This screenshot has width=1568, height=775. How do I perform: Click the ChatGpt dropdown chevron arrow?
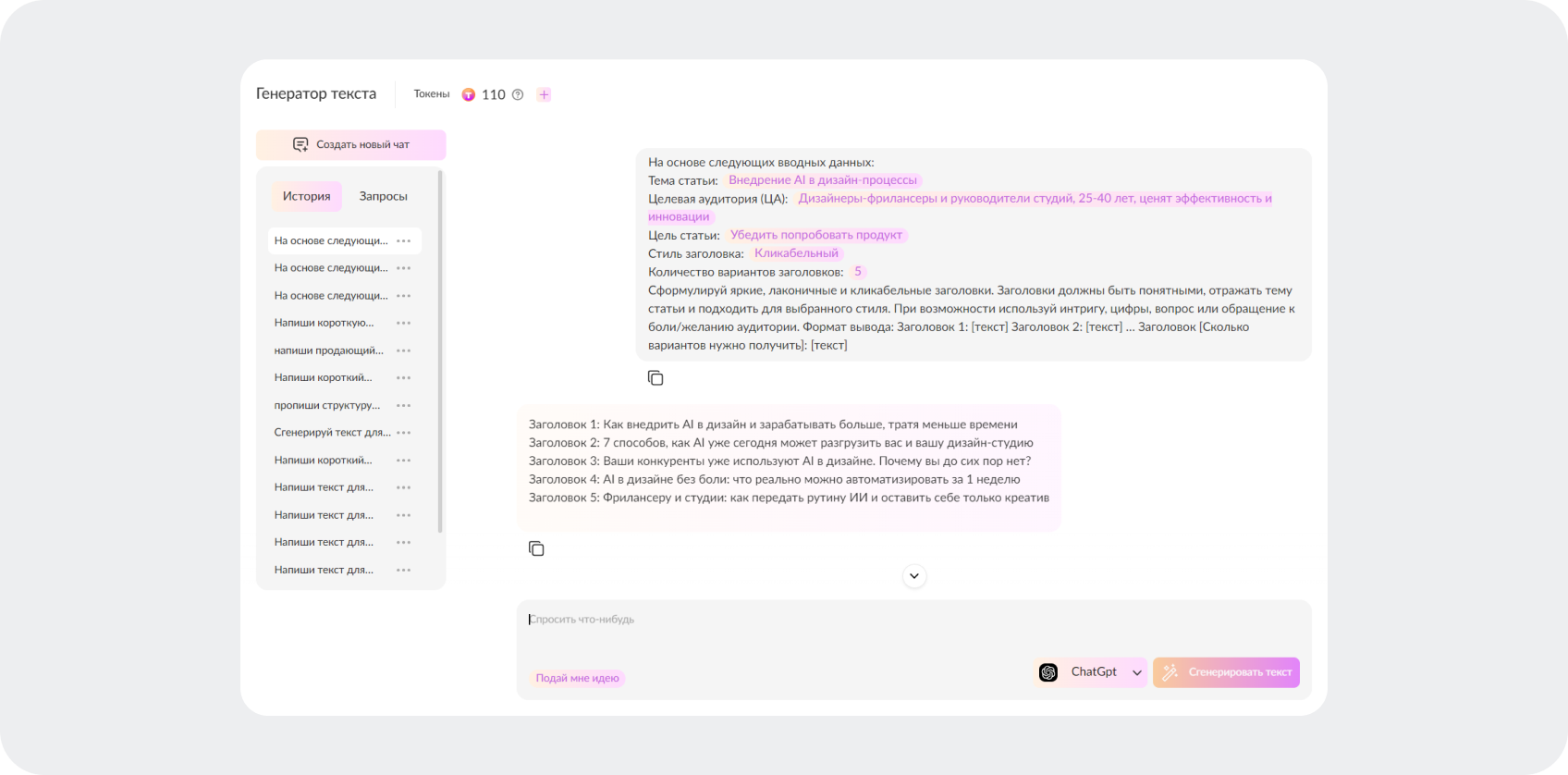tap(1137, 672)
